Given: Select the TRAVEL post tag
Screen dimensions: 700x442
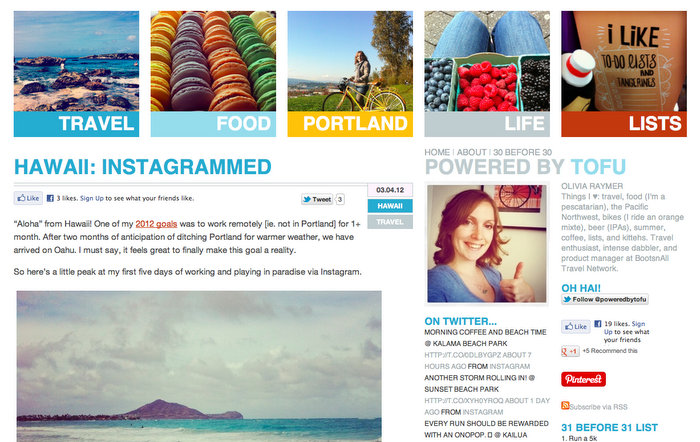Looking at the screenshot, I should [390, 222].
